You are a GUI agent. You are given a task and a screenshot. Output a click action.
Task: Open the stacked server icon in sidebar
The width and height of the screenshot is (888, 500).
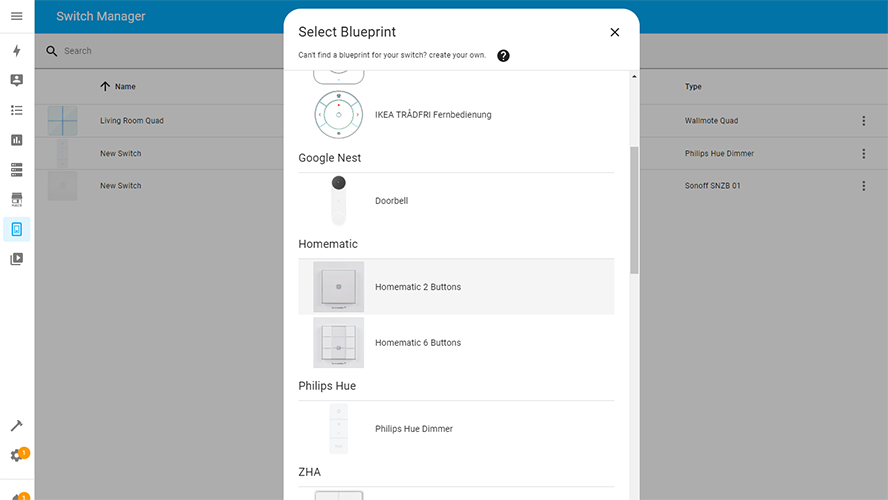tap(16, 169)
